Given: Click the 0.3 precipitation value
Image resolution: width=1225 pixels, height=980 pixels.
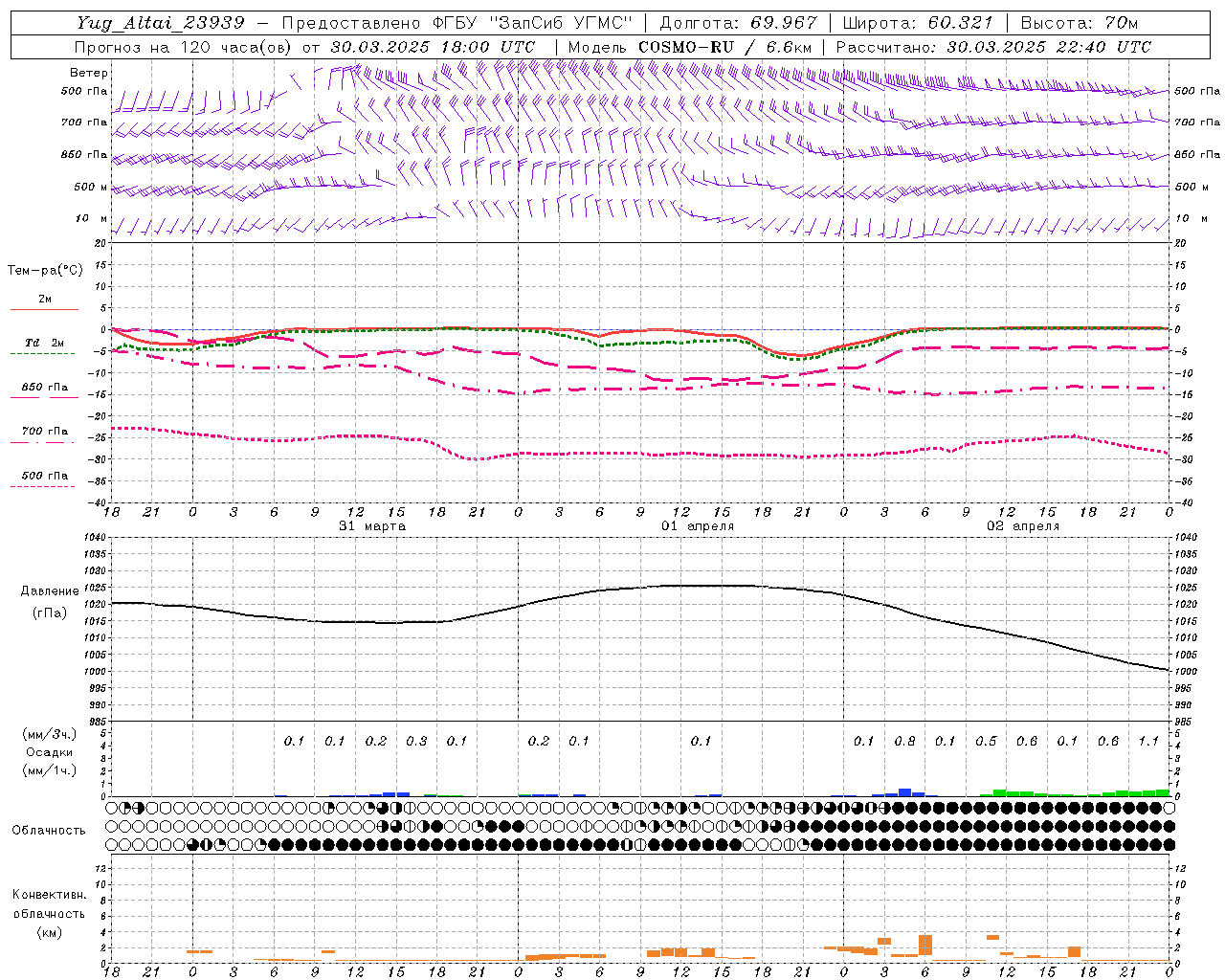Looking at the screenshot, I should pos(416,741).
